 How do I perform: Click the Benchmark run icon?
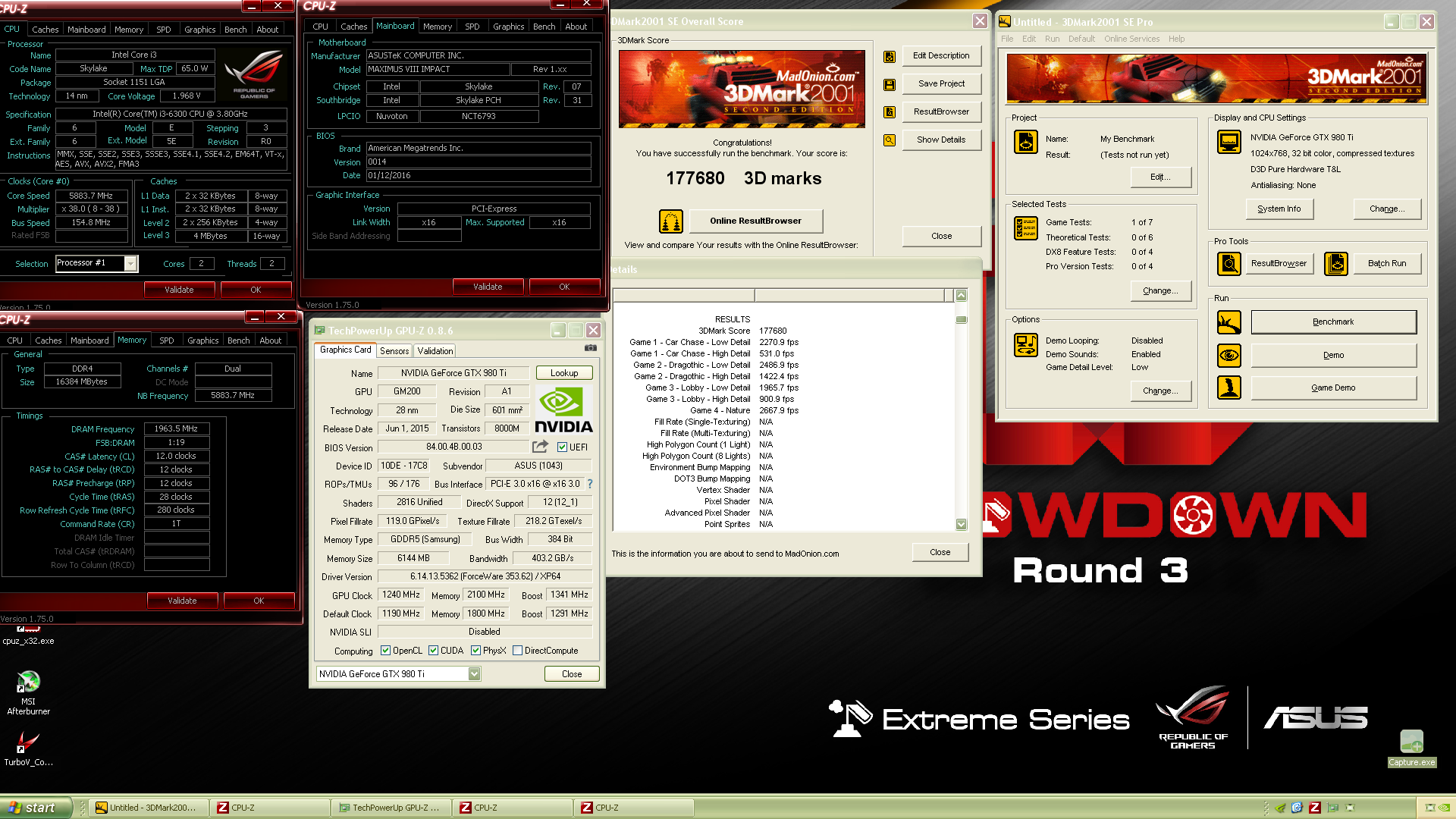pyautogui.click(x=1229, y=322)
